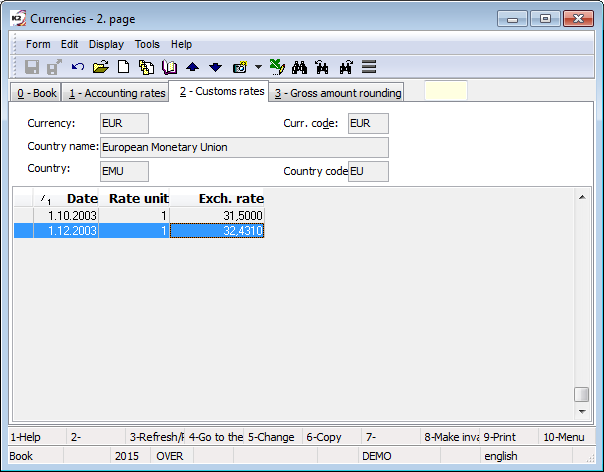604x472 pixels.
Task: Open the Display menu
Action: pyautogui.click(x=106, y=44)
